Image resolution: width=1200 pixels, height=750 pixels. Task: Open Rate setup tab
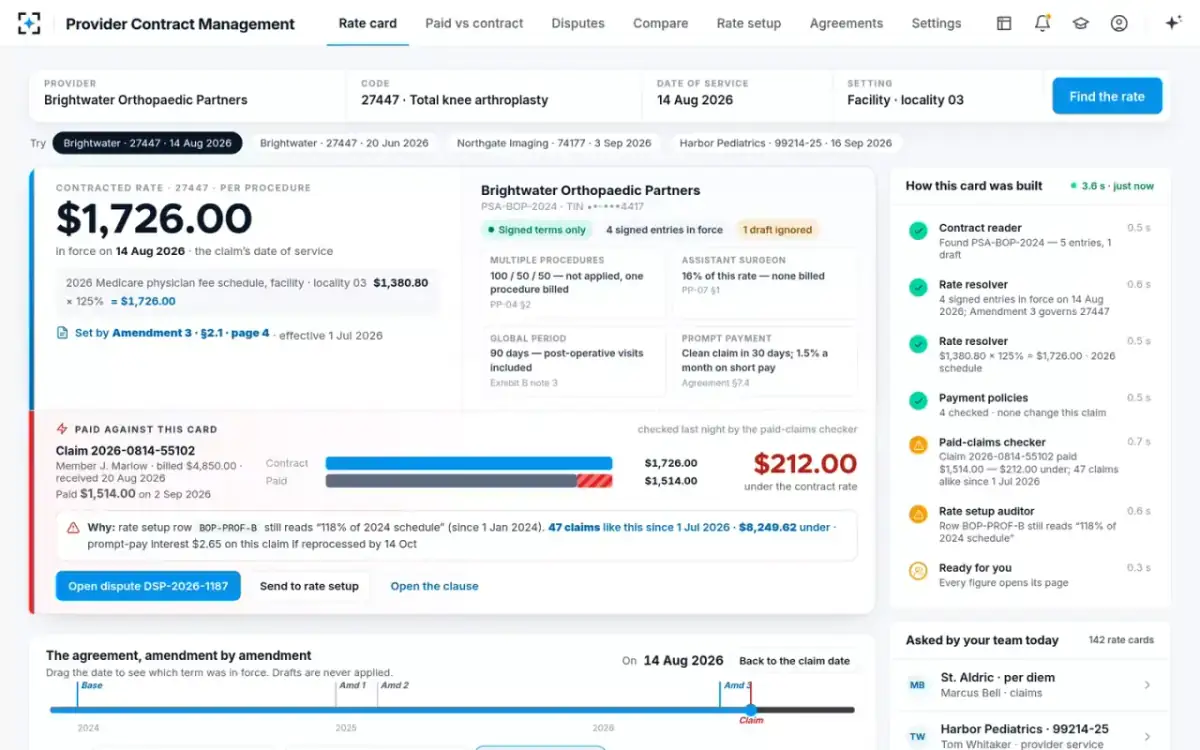pyautogui.click(x=749, y=23)
